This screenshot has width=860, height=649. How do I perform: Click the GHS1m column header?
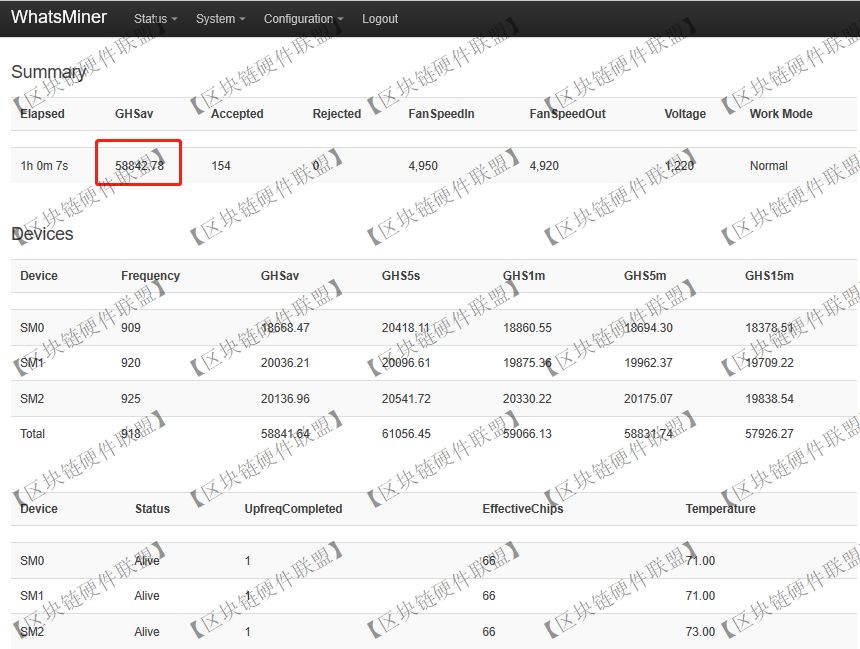click(524, 275)
